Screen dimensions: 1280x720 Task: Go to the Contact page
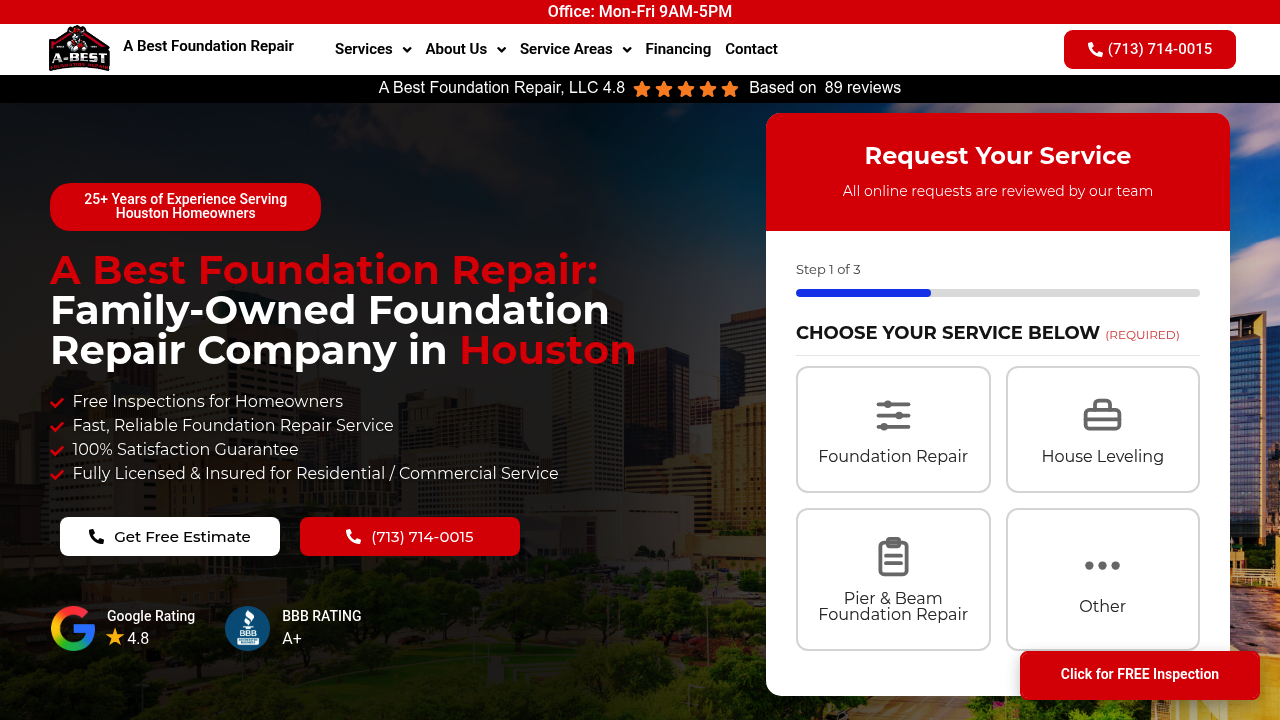[x=751, y=49]
